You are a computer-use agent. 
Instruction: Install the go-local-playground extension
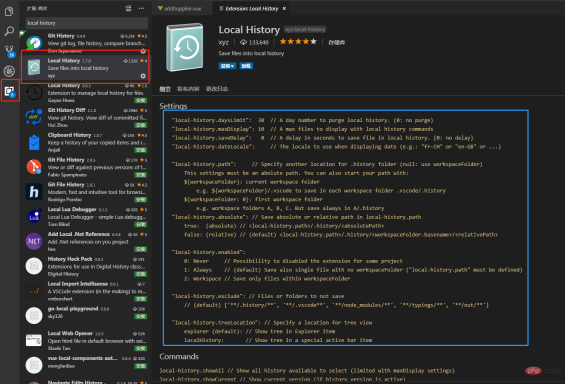click(x=141, y=317)
